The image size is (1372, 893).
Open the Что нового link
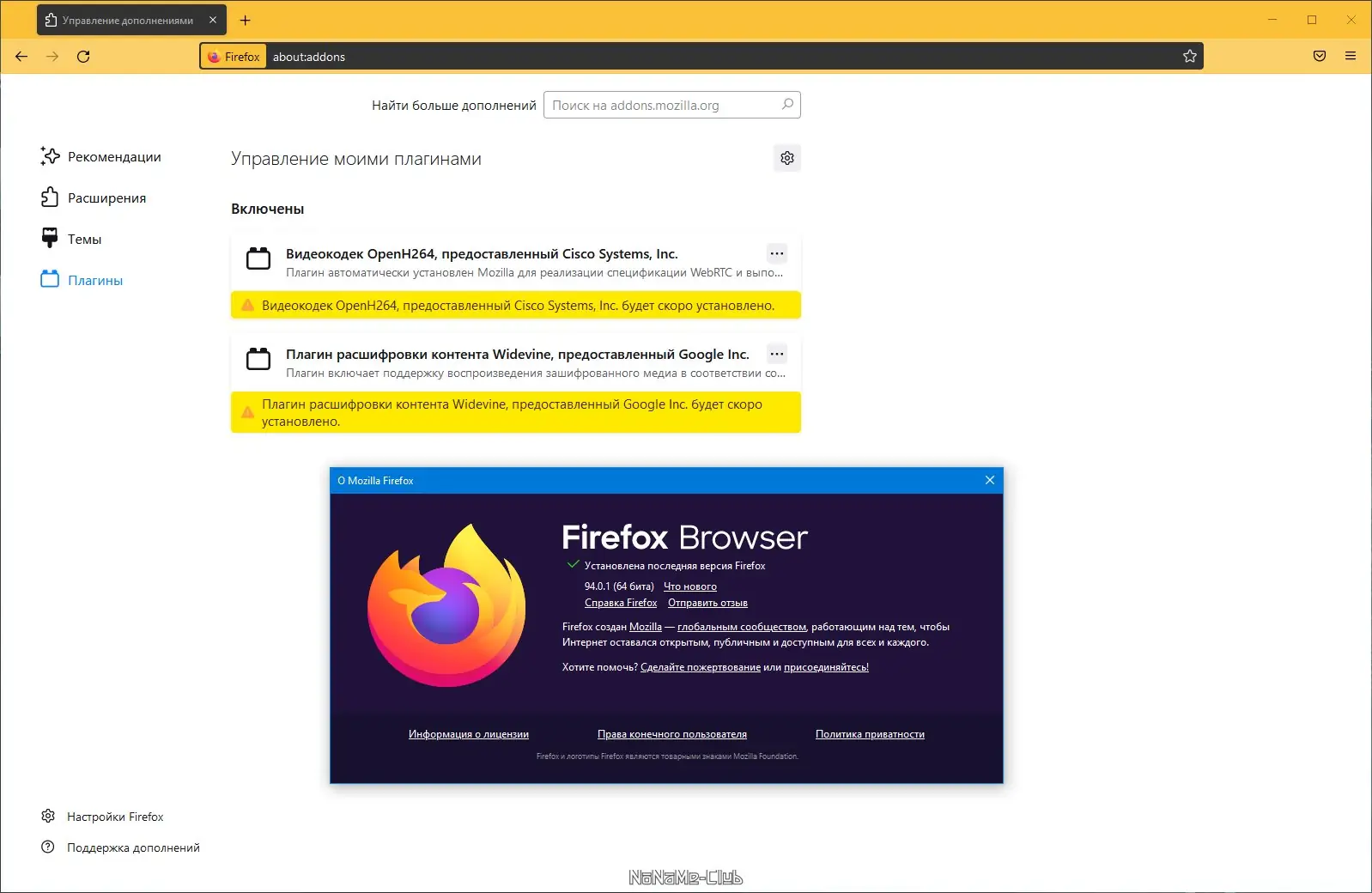[690, 586]
